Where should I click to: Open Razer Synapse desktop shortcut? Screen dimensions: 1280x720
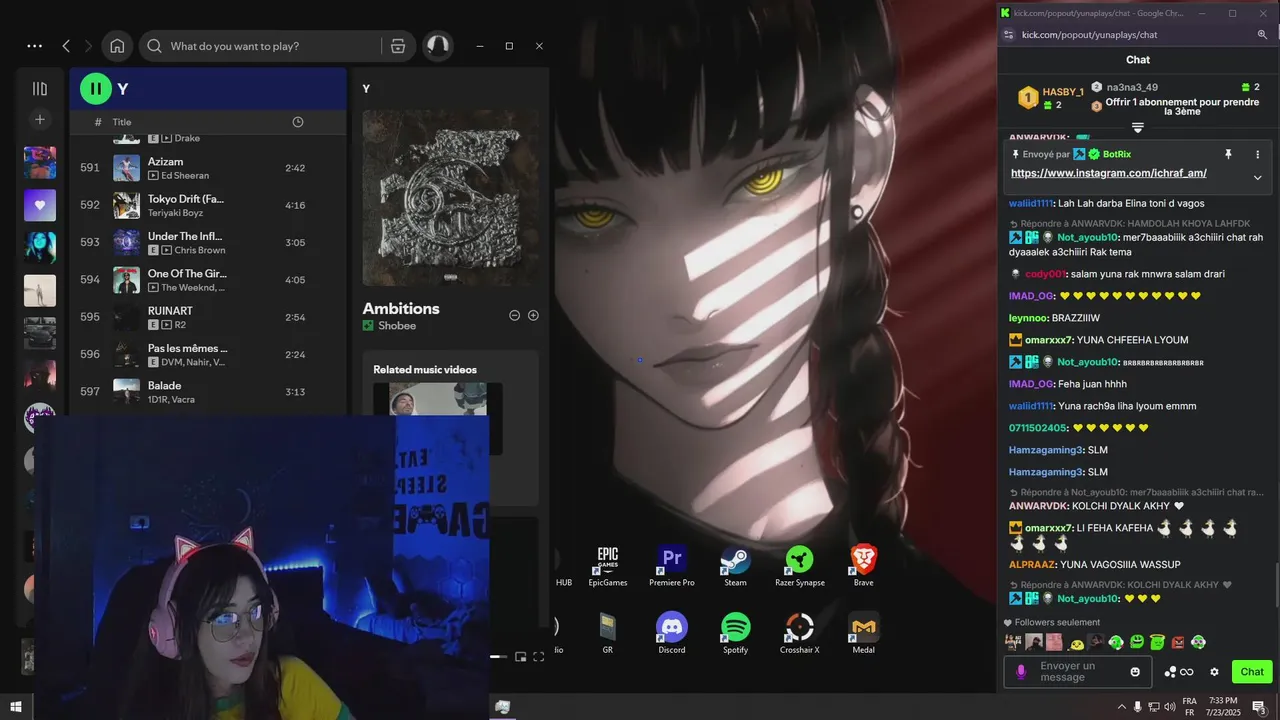[799, 567]
